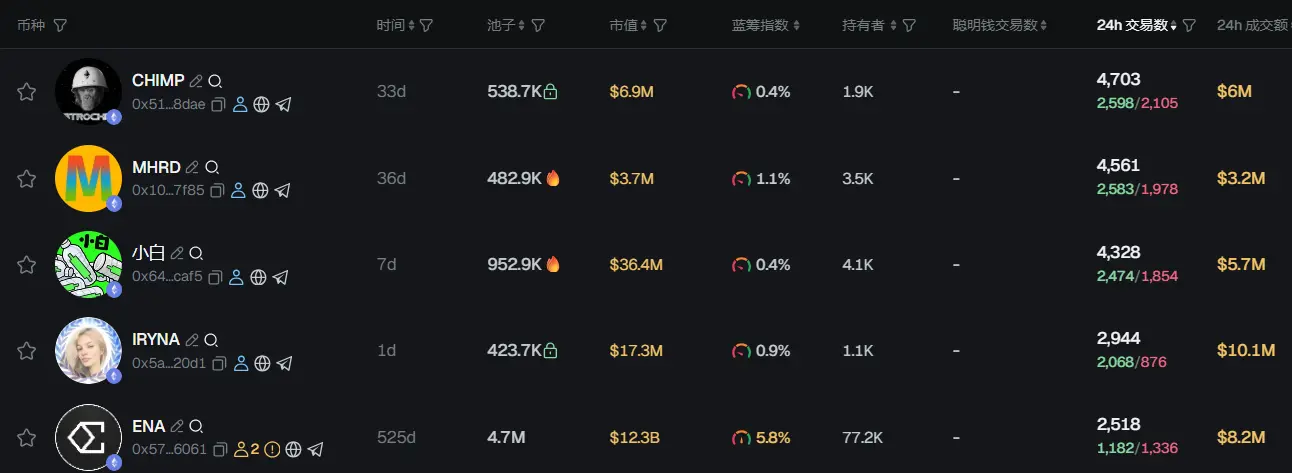Viewport: 1292px width, 473px height.
Task: Open the IRYNA token name link
Action: coord(156,340)
